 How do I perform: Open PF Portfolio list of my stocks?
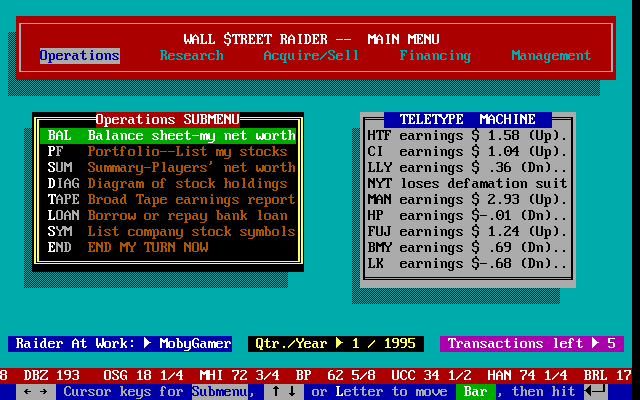click(168, 151)
